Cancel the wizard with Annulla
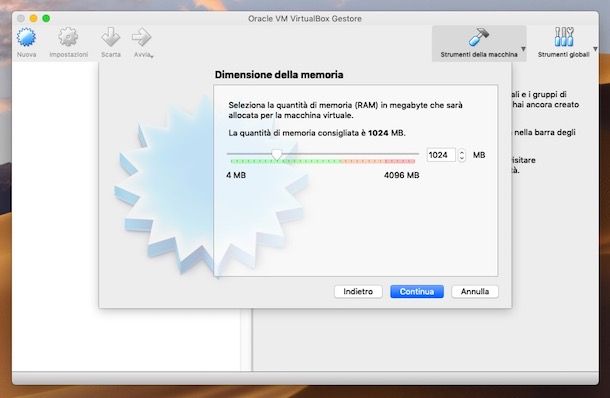 coord(475,291)
